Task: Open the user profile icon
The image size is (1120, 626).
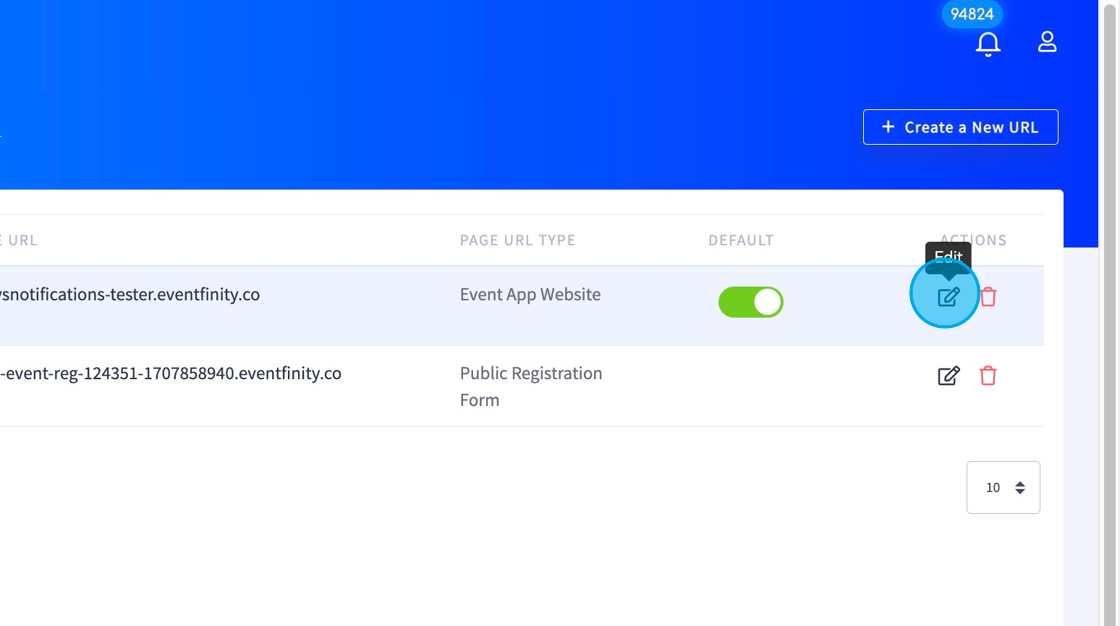Action: (x=1047, y=41)
